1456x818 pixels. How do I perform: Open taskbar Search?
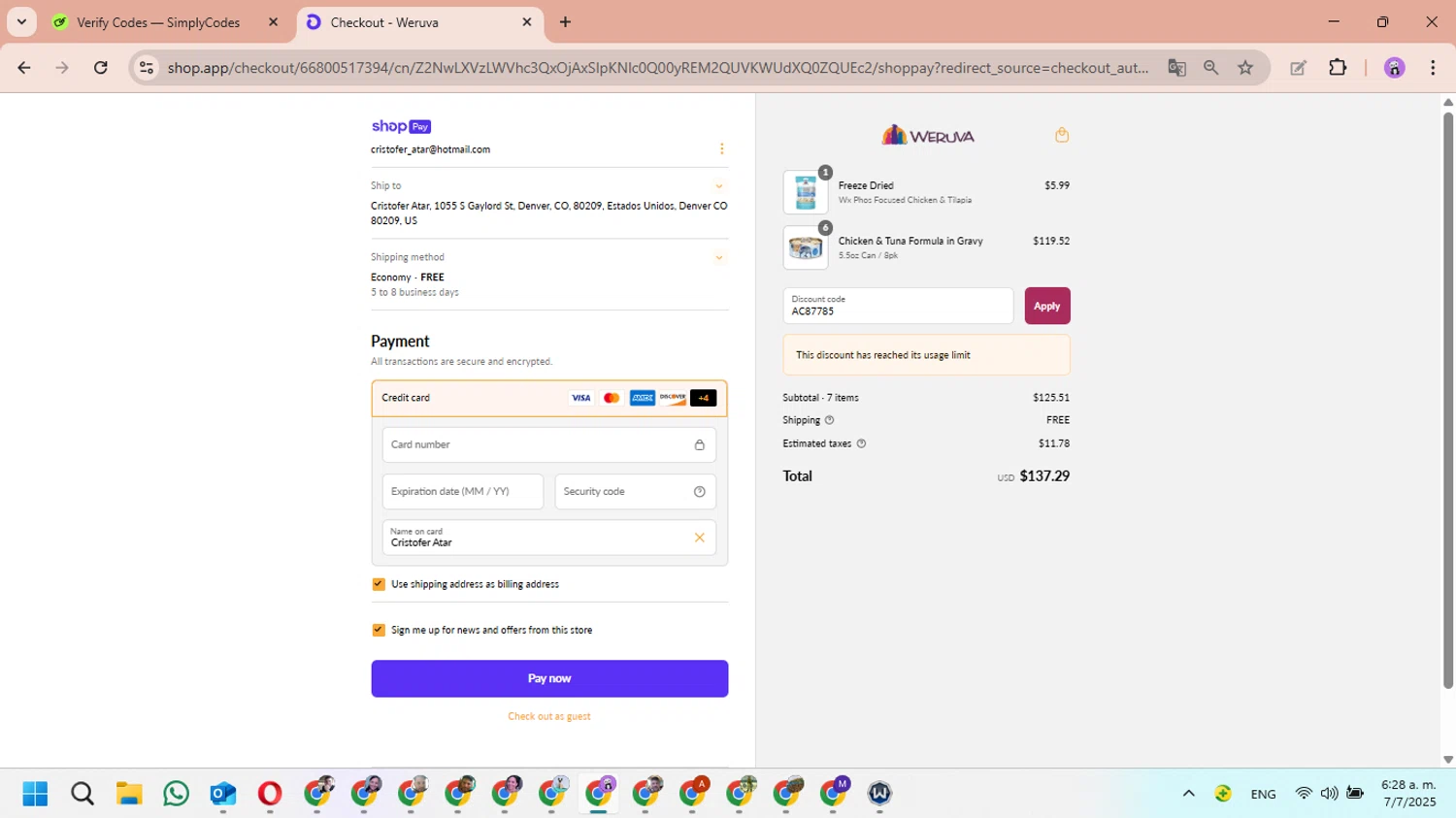(83, 794)
